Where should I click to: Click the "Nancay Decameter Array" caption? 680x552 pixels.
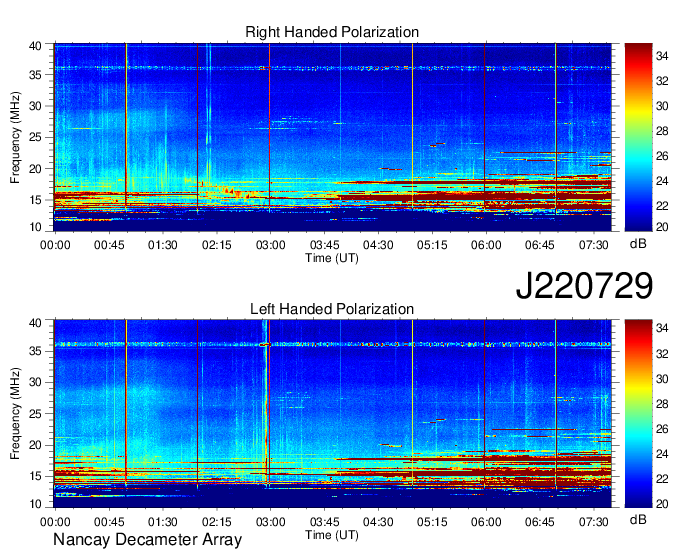coord(147,539)
